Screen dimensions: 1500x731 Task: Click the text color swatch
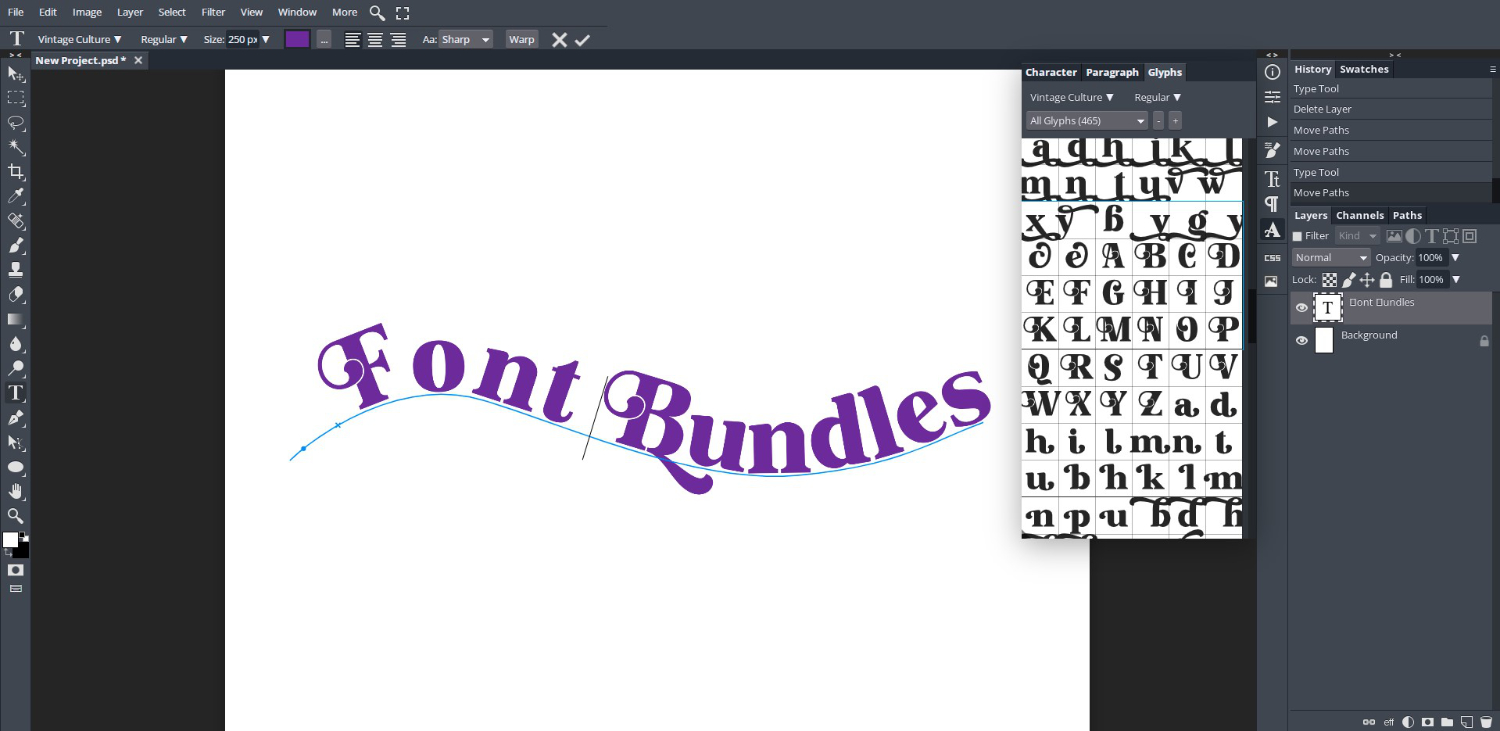[x=297, y=39]
